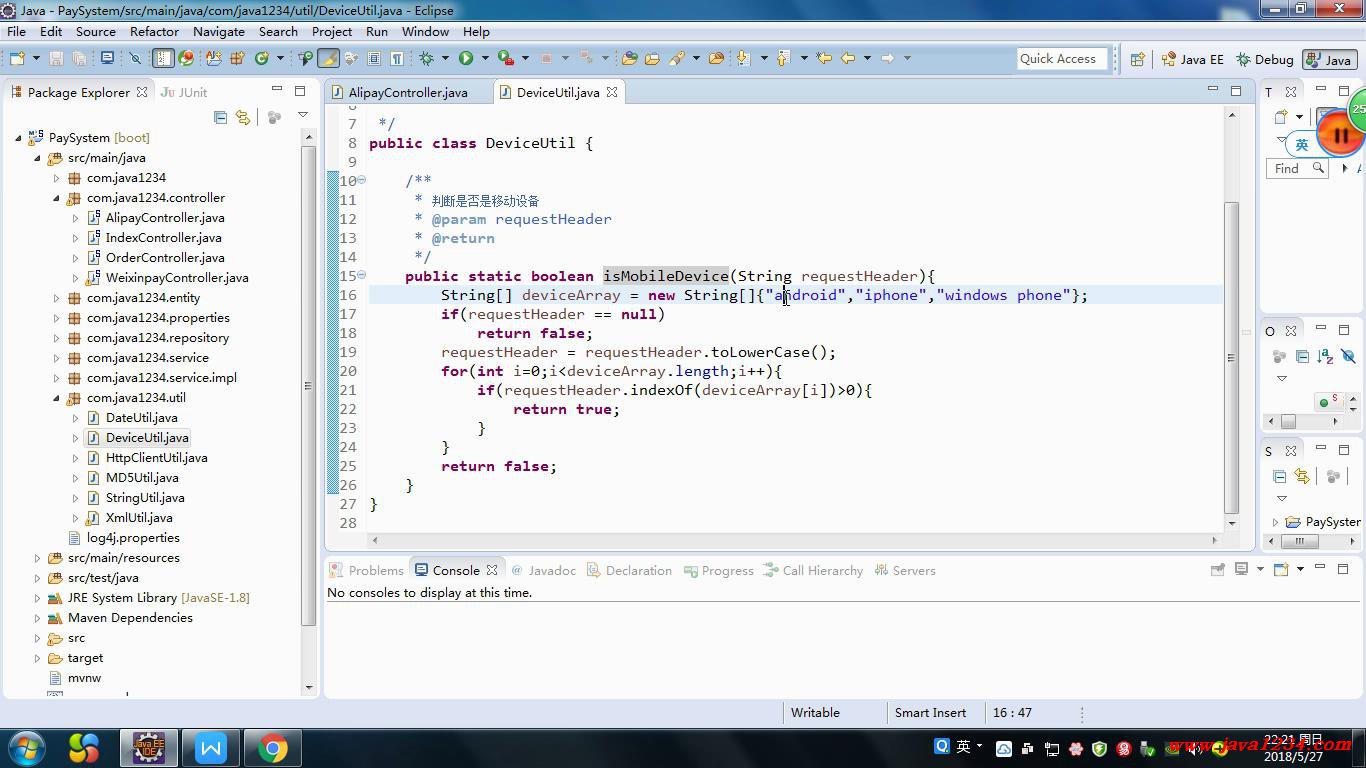Expand Maven Dependencies node
This screenshot has height=768, width=1366.
point(38,618)
